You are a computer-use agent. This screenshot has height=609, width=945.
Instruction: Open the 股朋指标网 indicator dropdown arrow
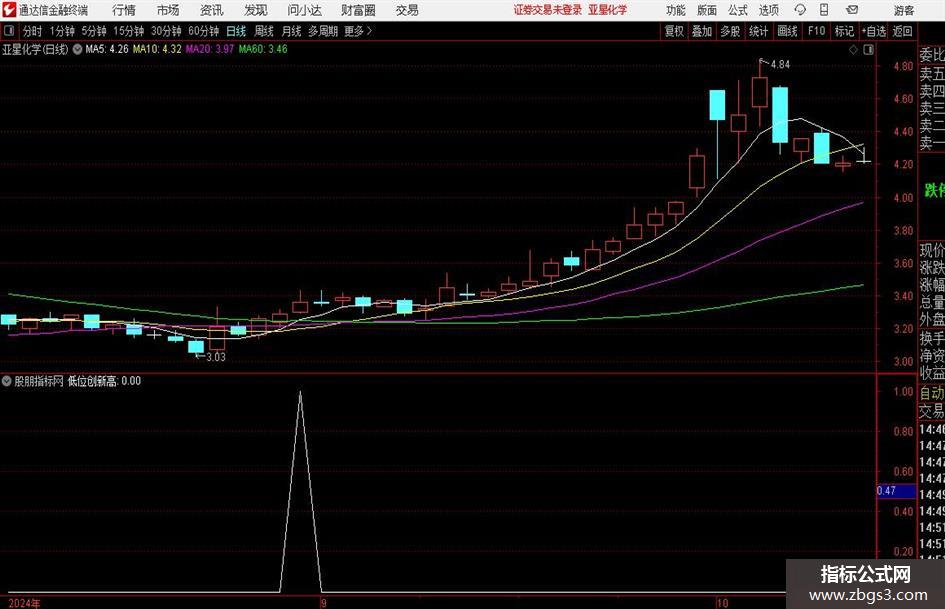(x=7, y=381)
